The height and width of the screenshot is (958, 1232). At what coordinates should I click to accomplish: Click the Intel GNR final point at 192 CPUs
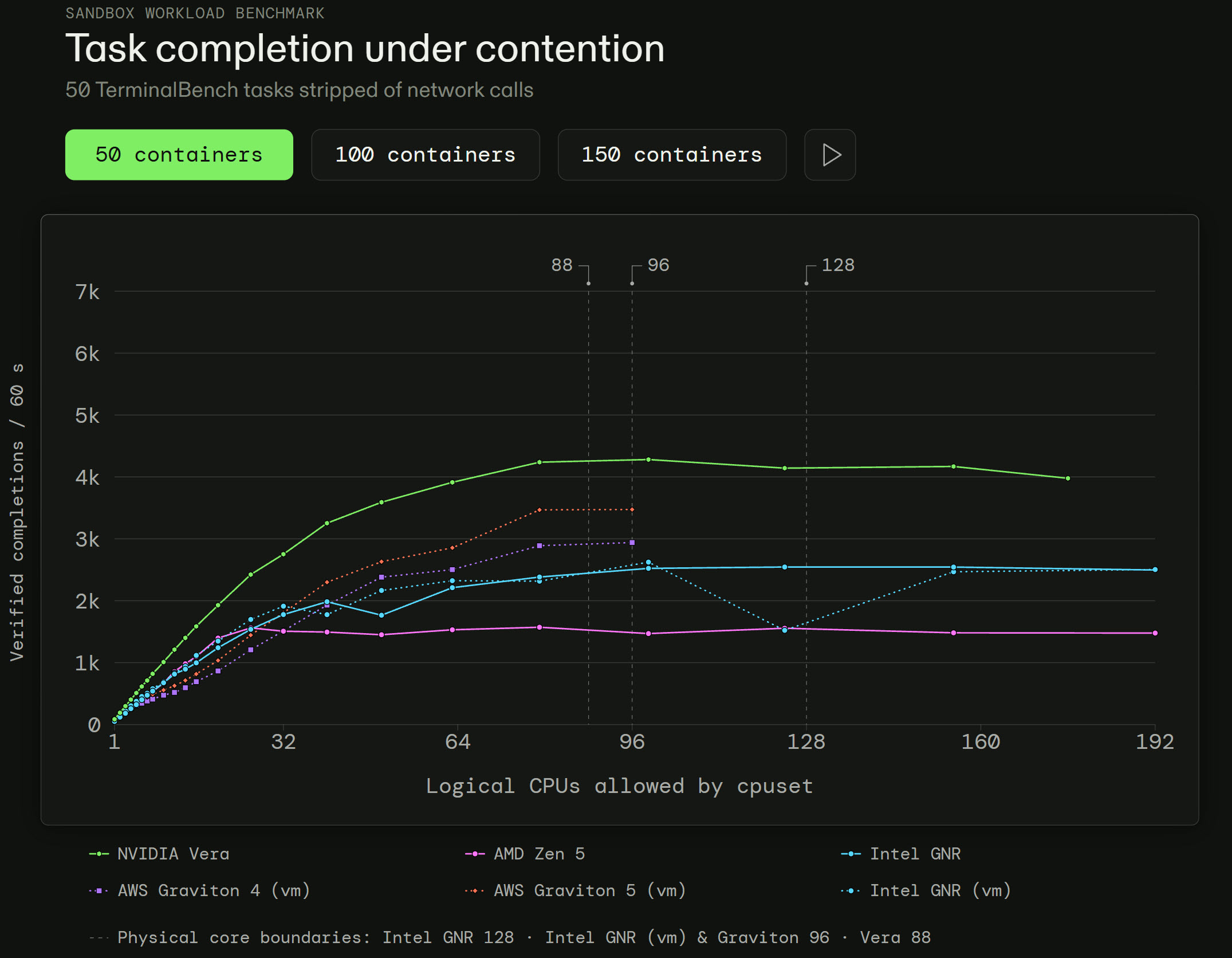click(1155, 570)
